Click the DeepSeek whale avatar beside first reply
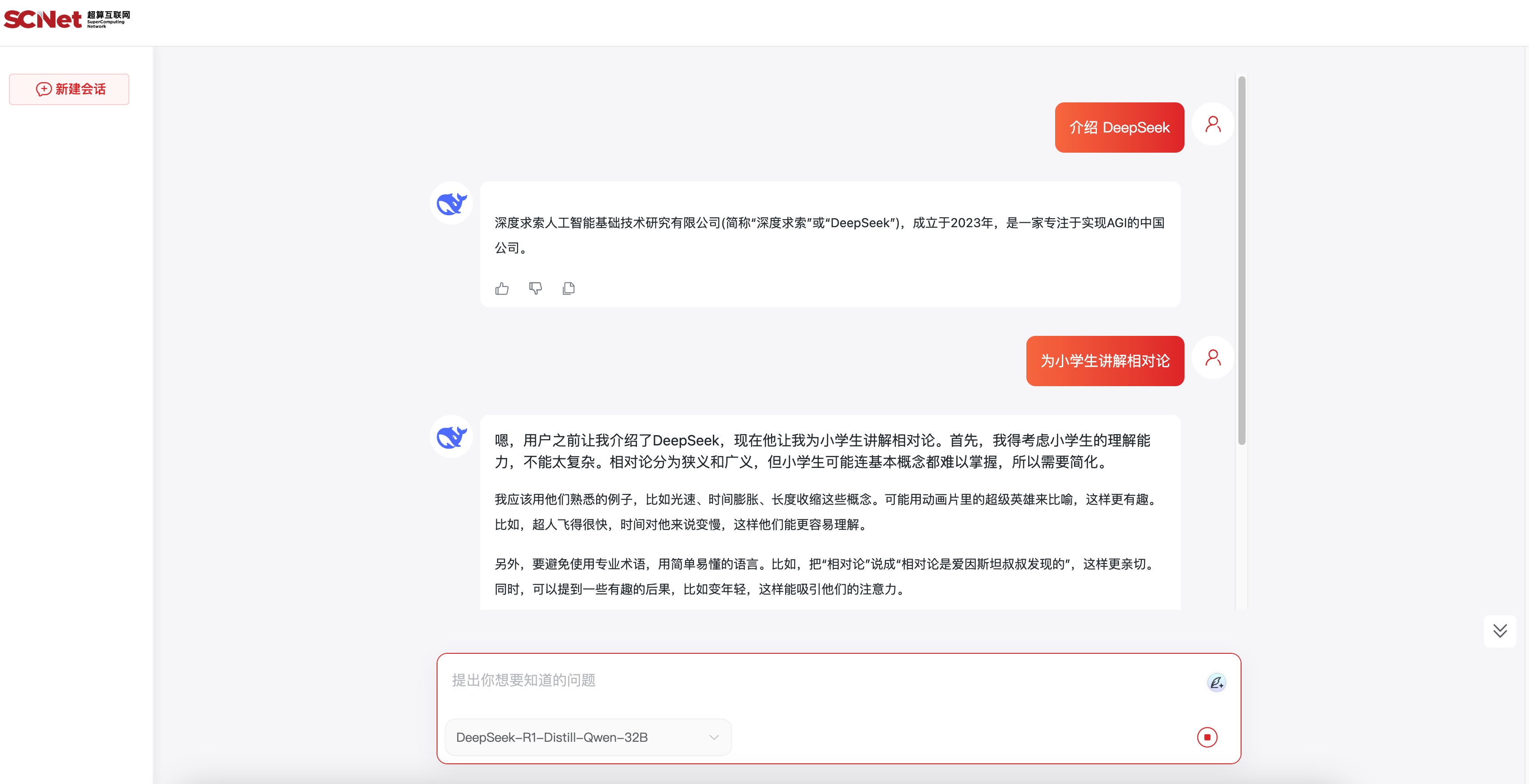1529x784 pixels. pyautogui.click(x=451, y=203)
